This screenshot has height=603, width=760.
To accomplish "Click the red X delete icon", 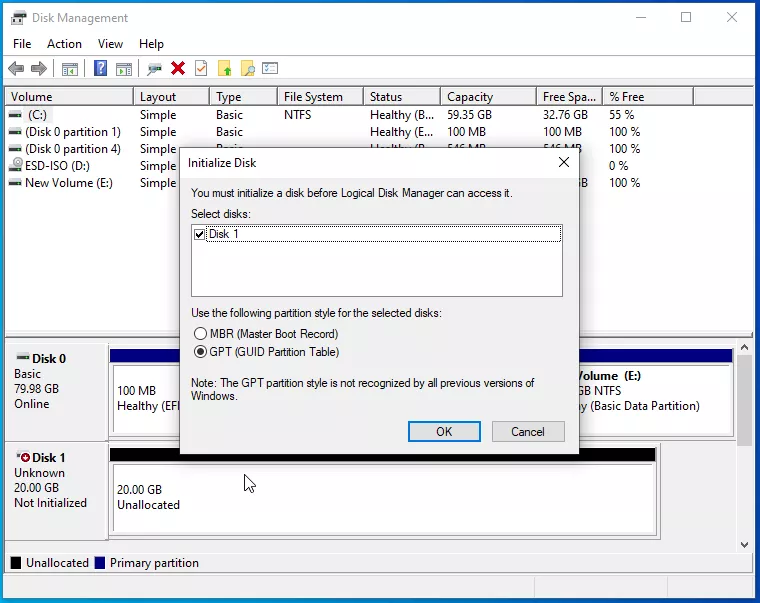I will [178, 69].
